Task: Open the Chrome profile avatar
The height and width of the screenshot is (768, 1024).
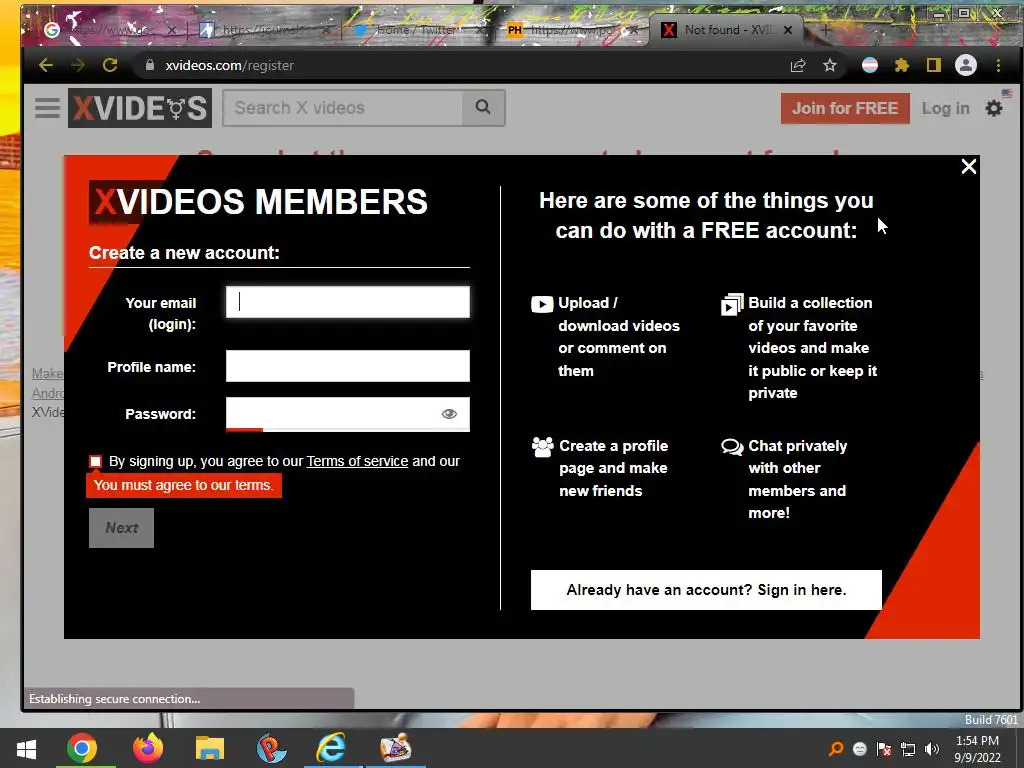Action: (965, 65)
